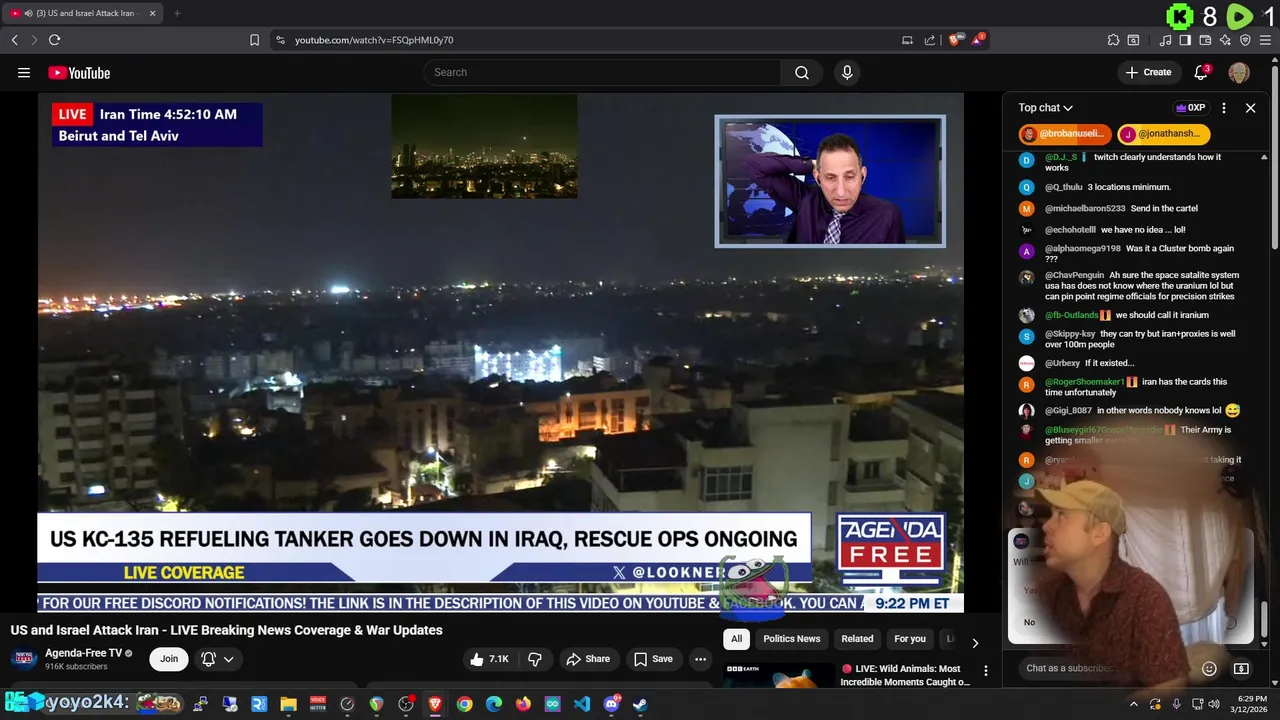Reload the page in Brave

coord(54,40)
